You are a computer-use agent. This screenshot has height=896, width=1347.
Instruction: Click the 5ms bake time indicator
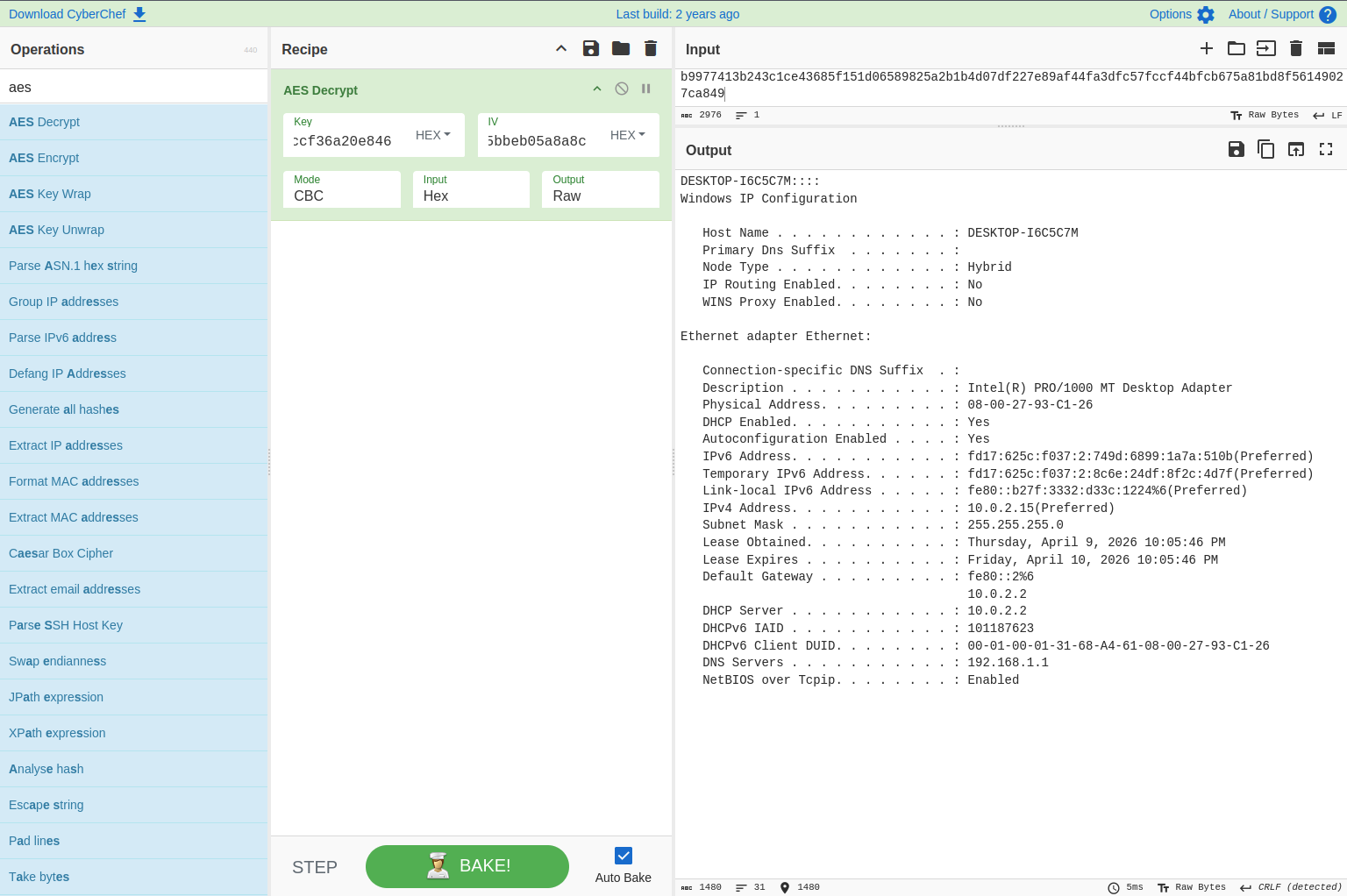(x=1126, y=887)
